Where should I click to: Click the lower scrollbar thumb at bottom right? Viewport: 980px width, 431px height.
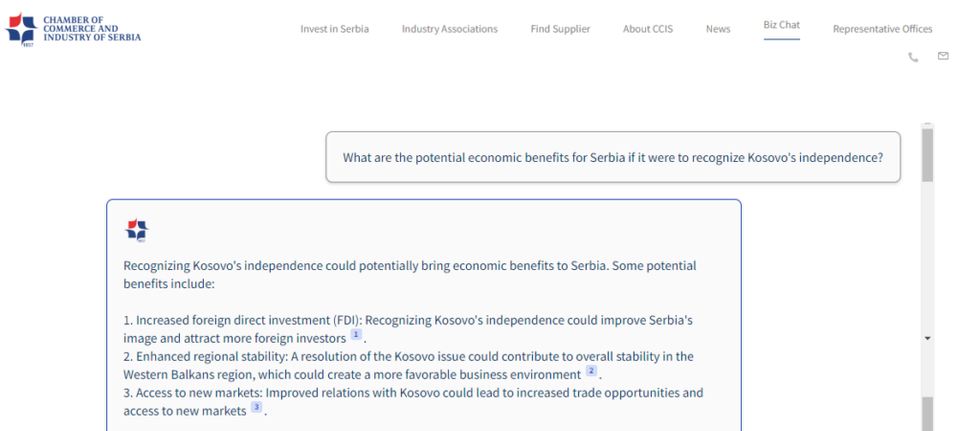[927, 412]
